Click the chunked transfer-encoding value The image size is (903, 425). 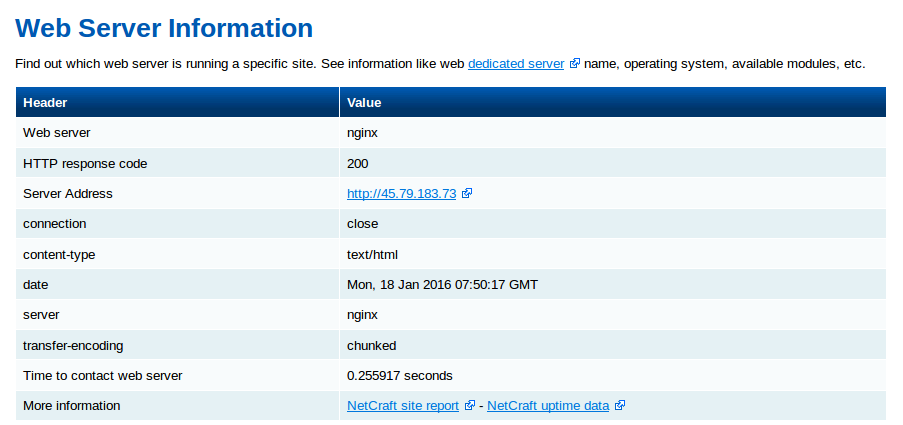[371, 346]
